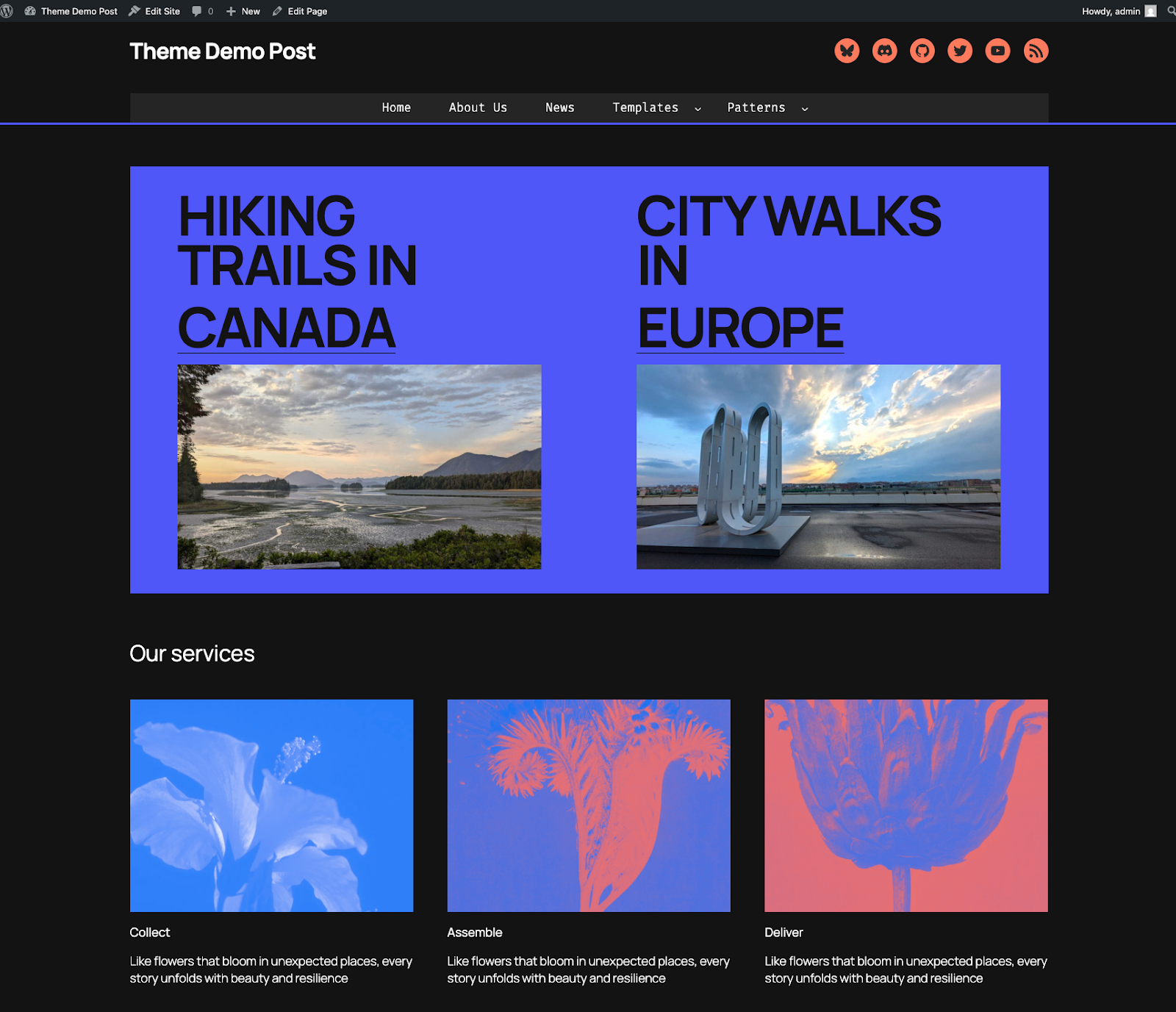
Task: Click the WordPress logo in admin bar
Action: click(x=7, y=11)
